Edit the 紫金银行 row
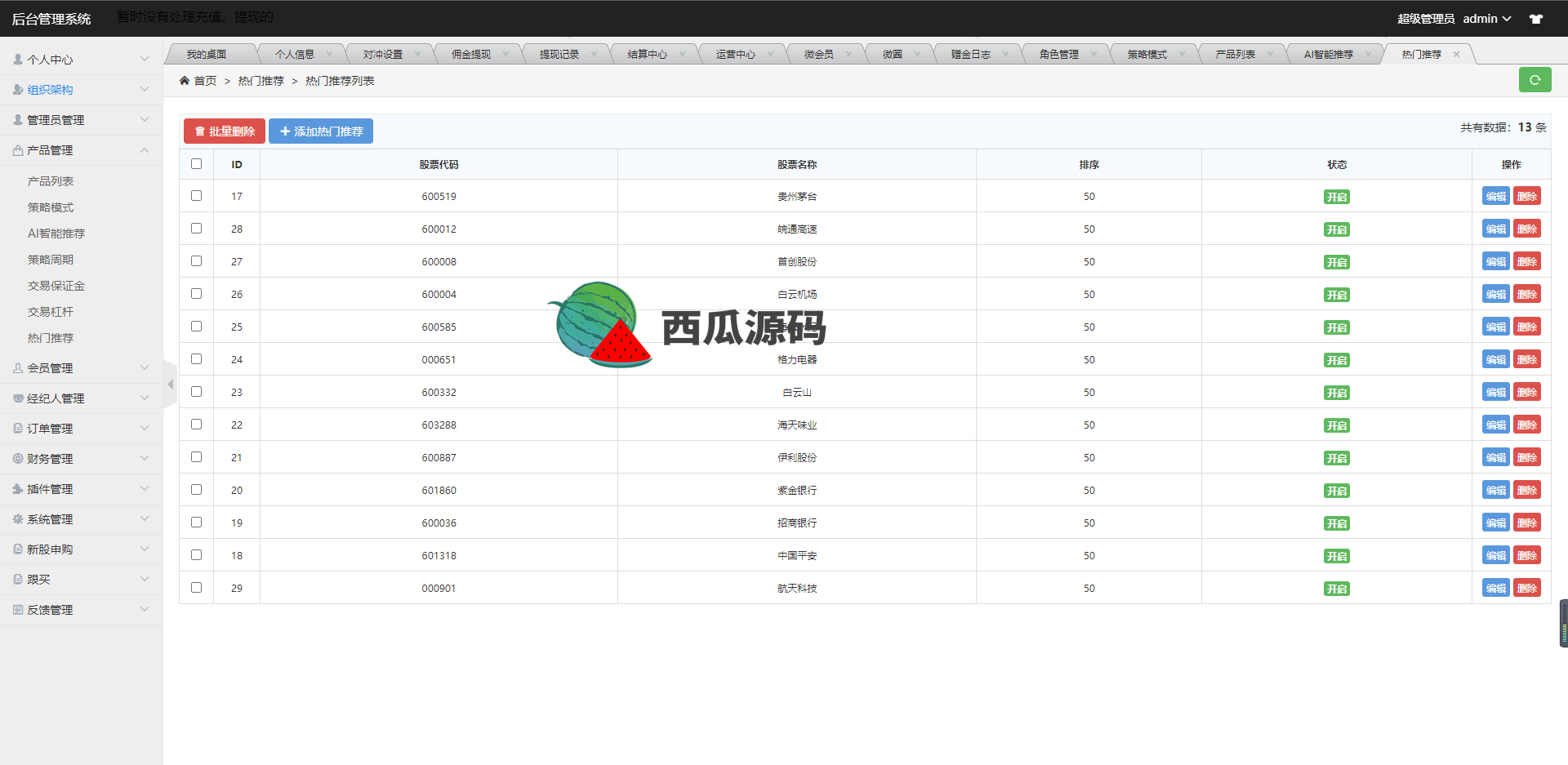 1496,490
